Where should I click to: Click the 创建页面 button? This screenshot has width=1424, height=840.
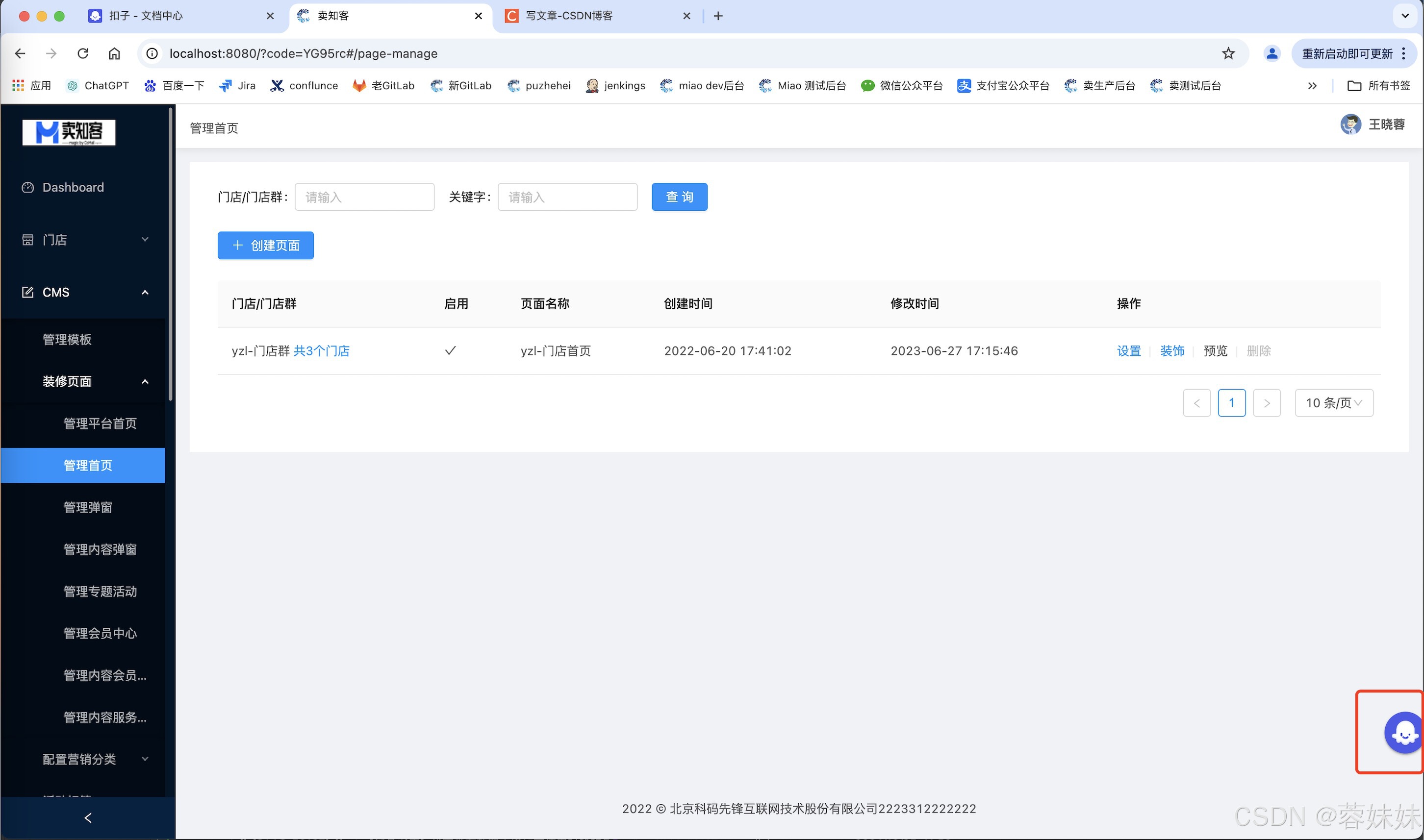(266, 245)
